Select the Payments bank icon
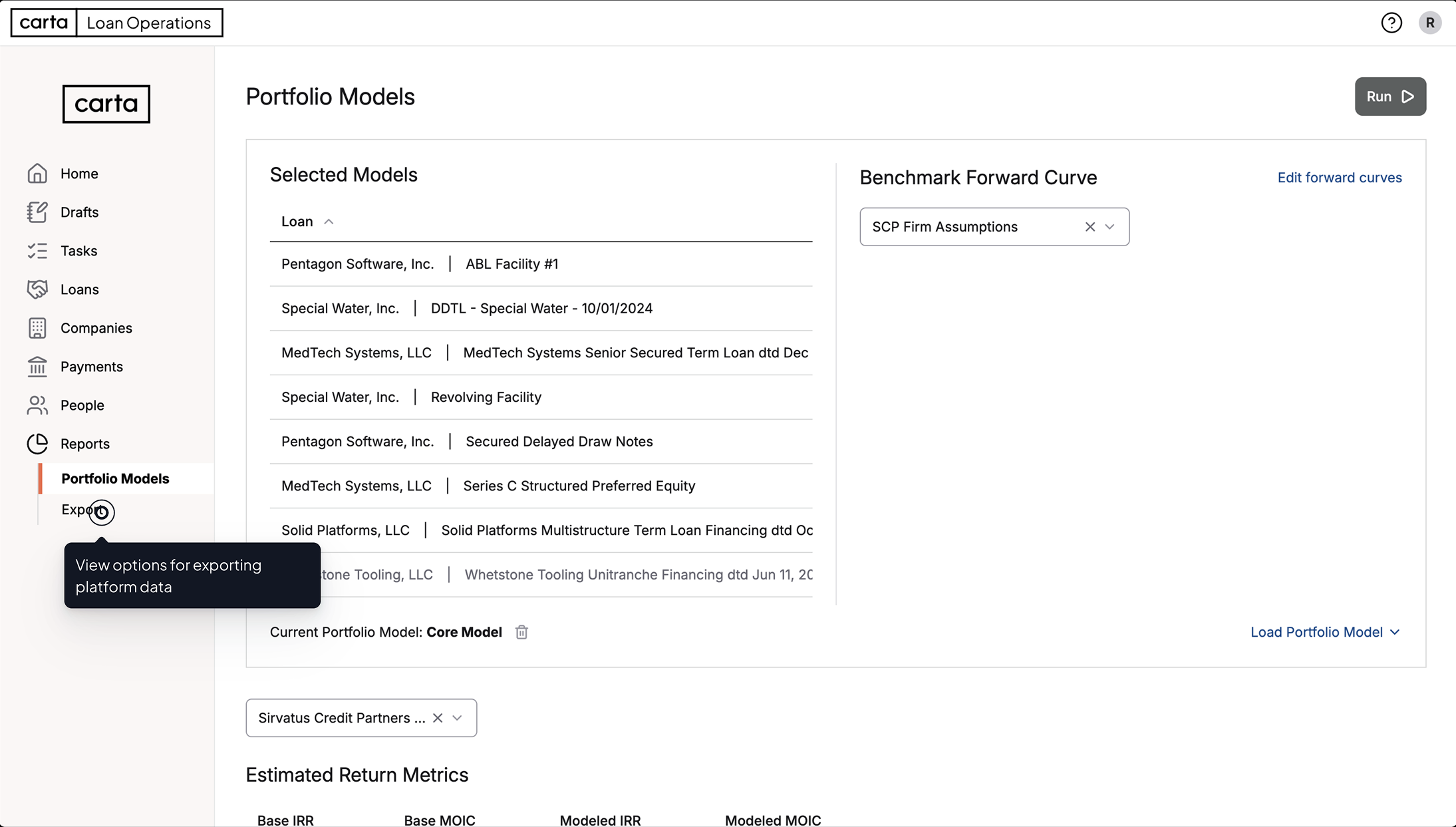Viewport: 1456px width, 827px height. click(x=38, y=366)
